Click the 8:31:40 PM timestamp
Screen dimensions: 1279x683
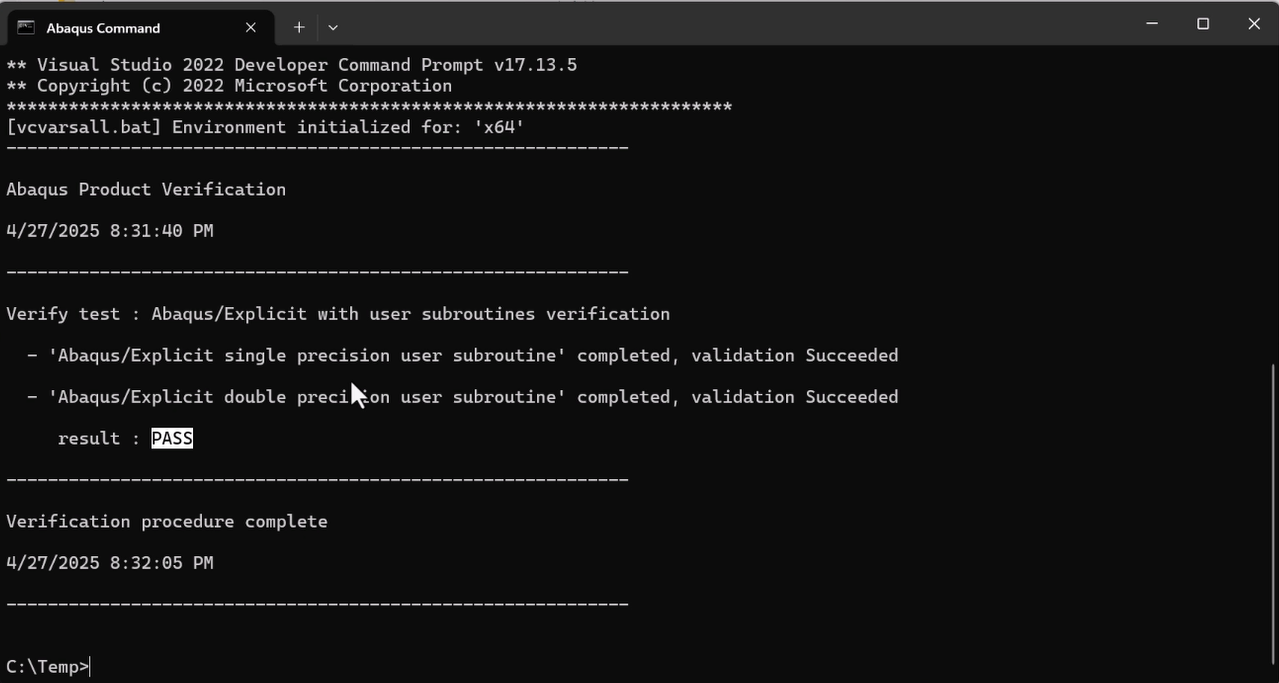pos(109,230)
